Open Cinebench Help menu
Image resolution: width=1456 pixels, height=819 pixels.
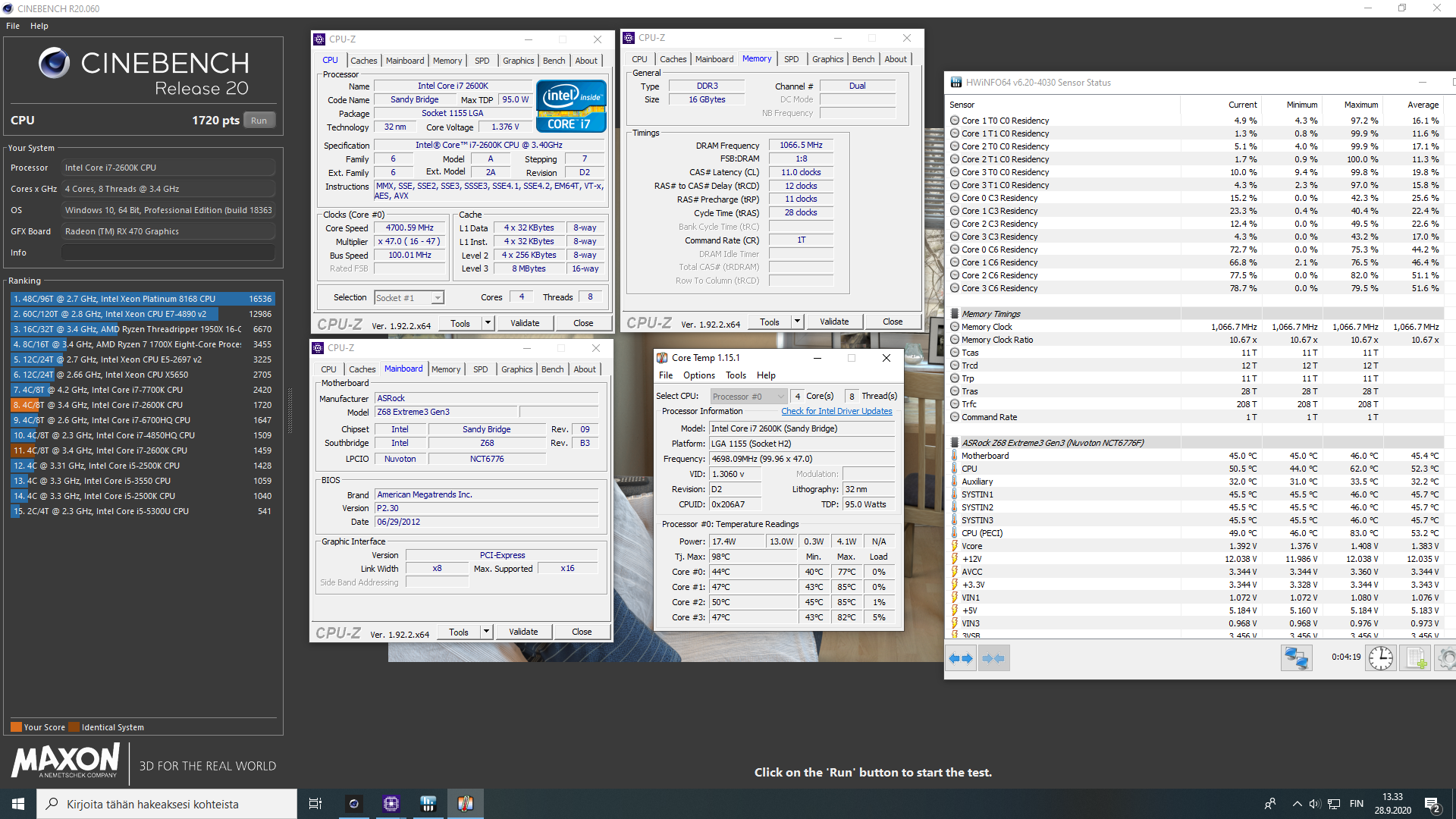39,26
